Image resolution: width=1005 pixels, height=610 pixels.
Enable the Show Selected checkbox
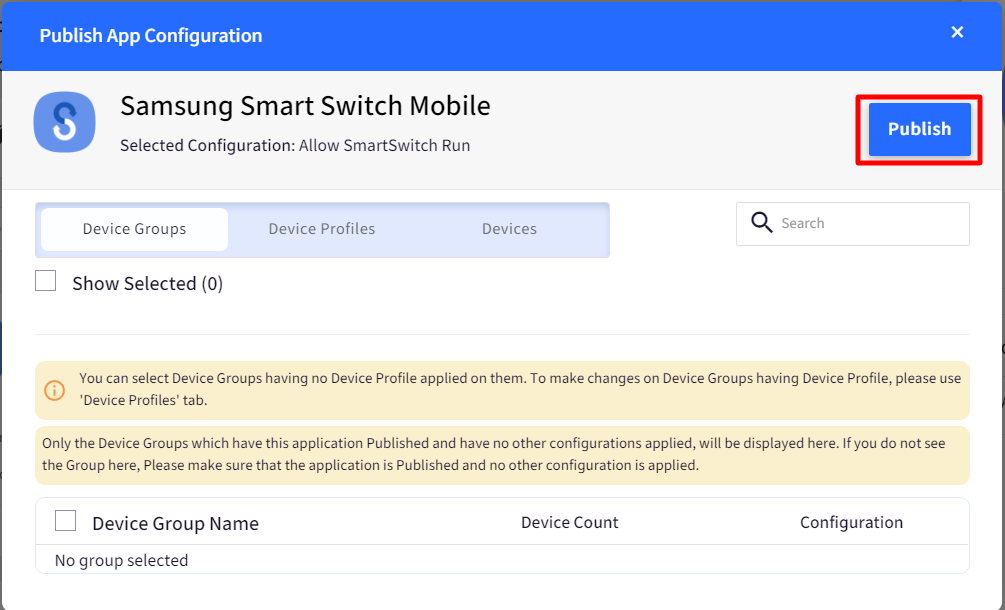tap(46, 282)
